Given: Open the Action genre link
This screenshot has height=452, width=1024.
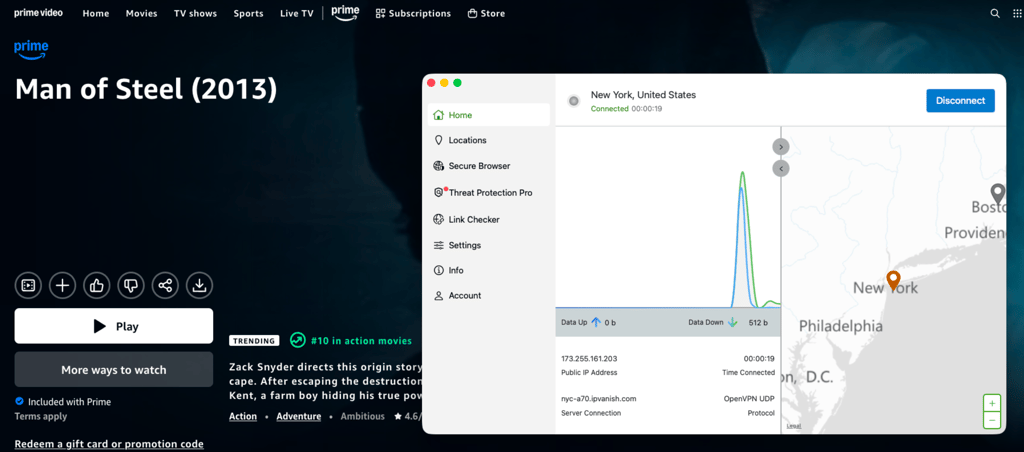Looking at the screenshot, I should coord(243,416).
